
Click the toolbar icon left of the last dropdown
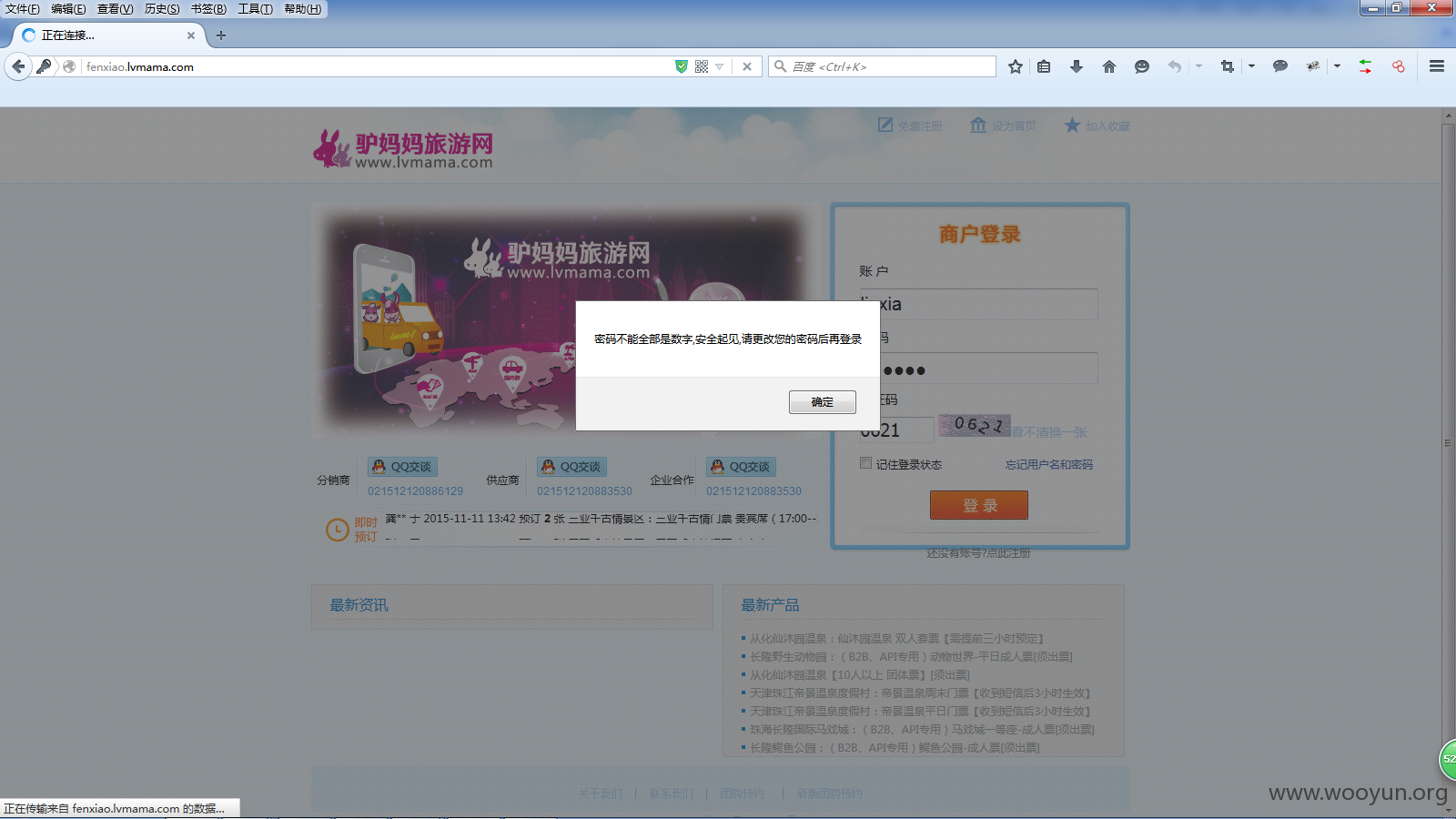coord(1313,66)
